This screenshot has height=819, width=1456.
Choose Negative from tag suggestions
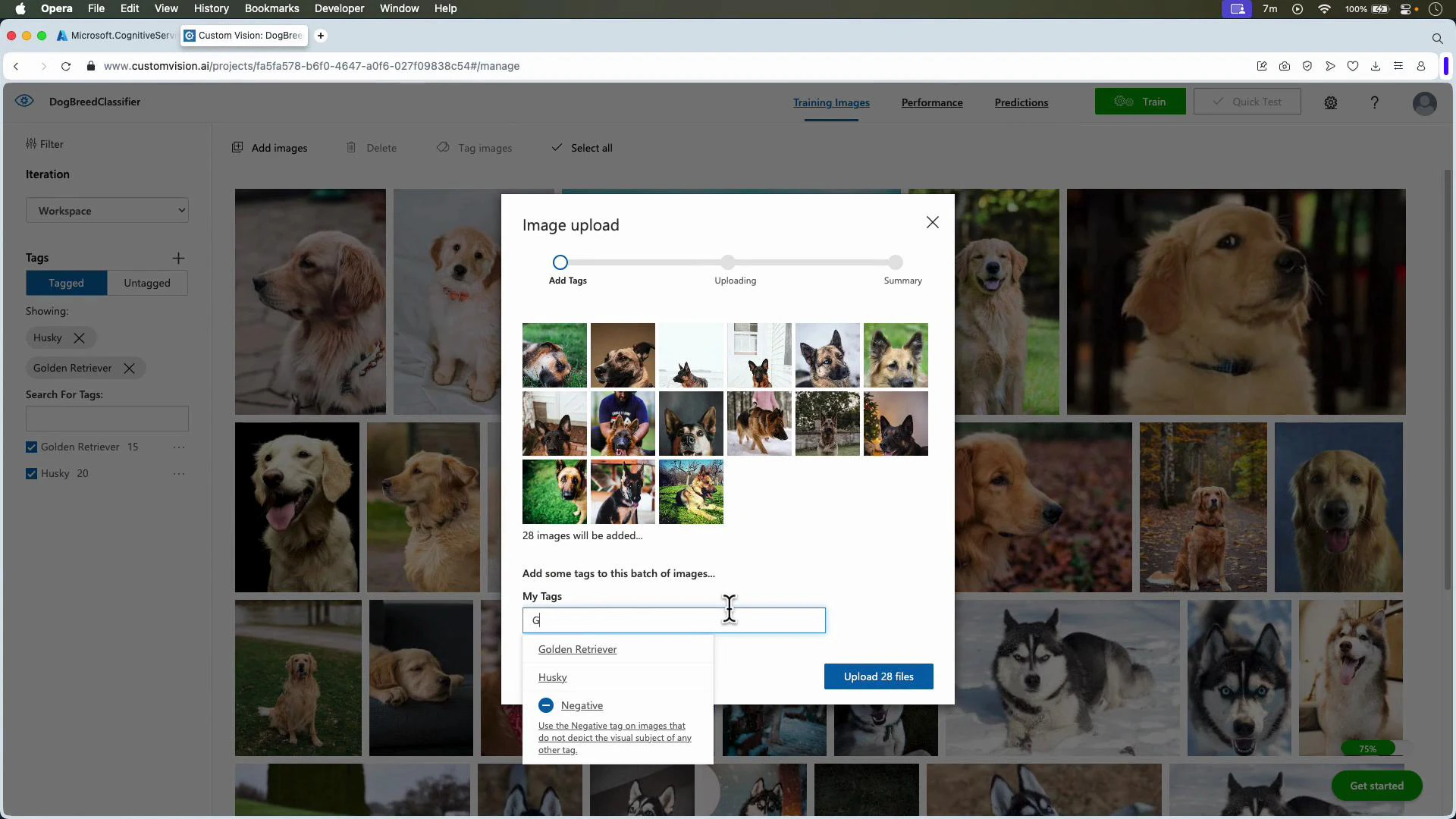582,705
